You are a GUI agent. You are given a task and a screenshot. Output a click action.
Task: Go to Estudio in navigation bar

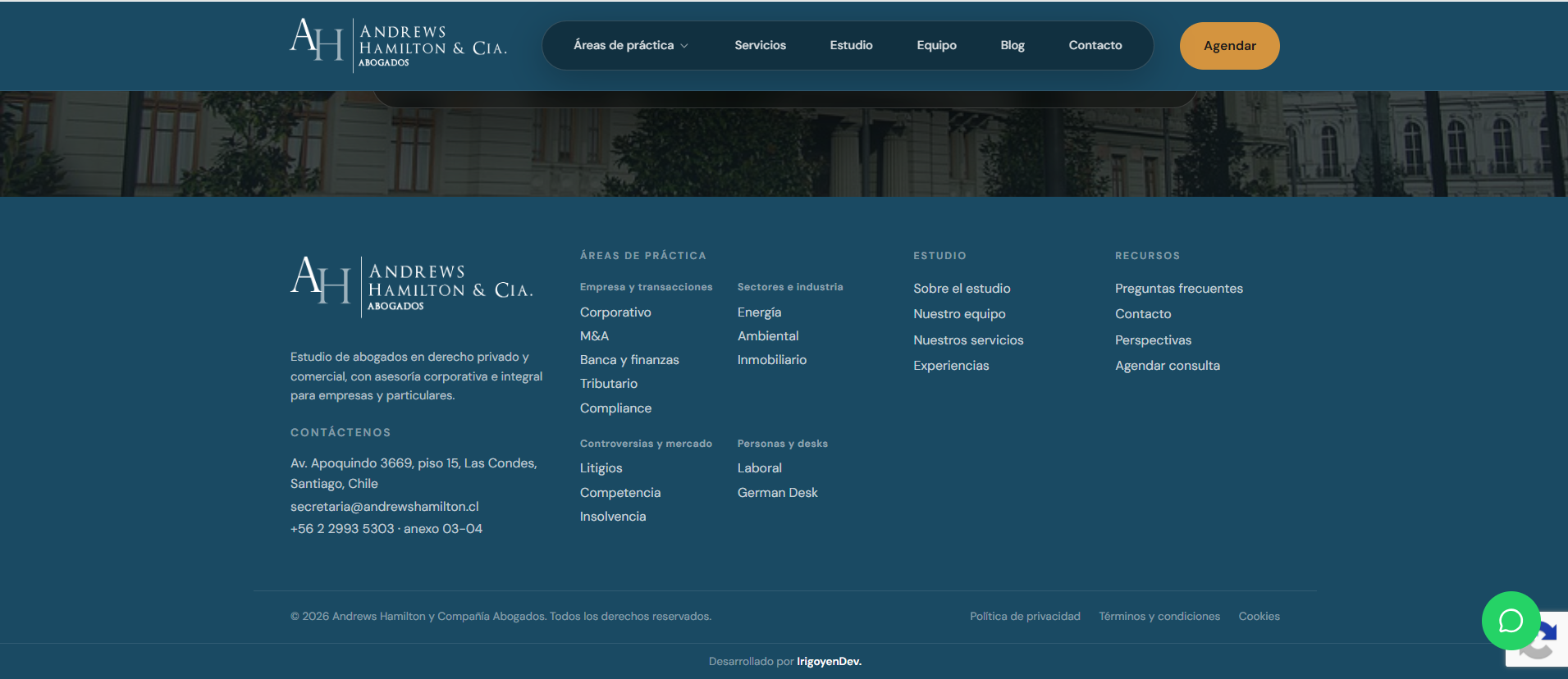851,45
